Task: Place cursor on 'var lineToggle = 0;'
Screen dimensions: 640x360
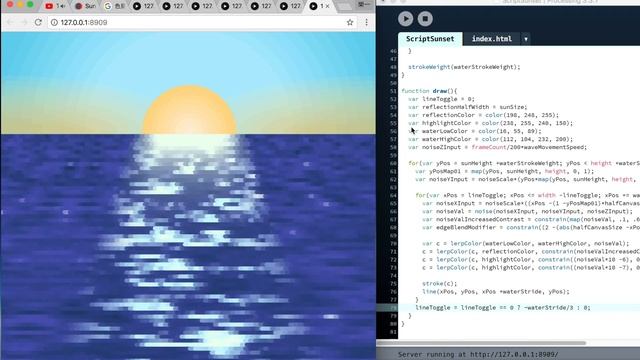Action: [441, 99]
